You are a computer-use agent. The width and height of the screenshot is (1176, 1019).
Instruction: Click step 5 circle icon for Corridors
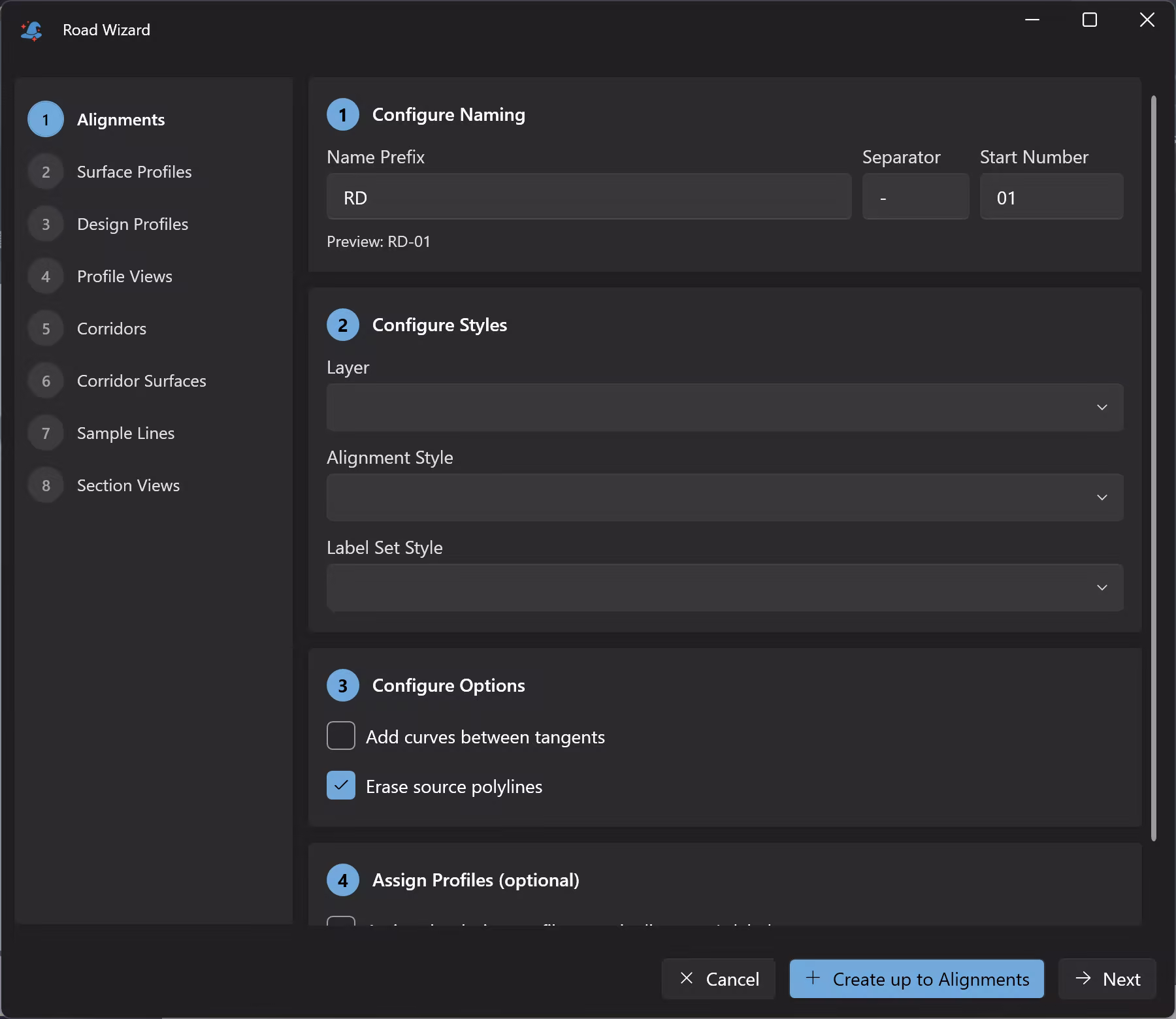tap(46, 329)
